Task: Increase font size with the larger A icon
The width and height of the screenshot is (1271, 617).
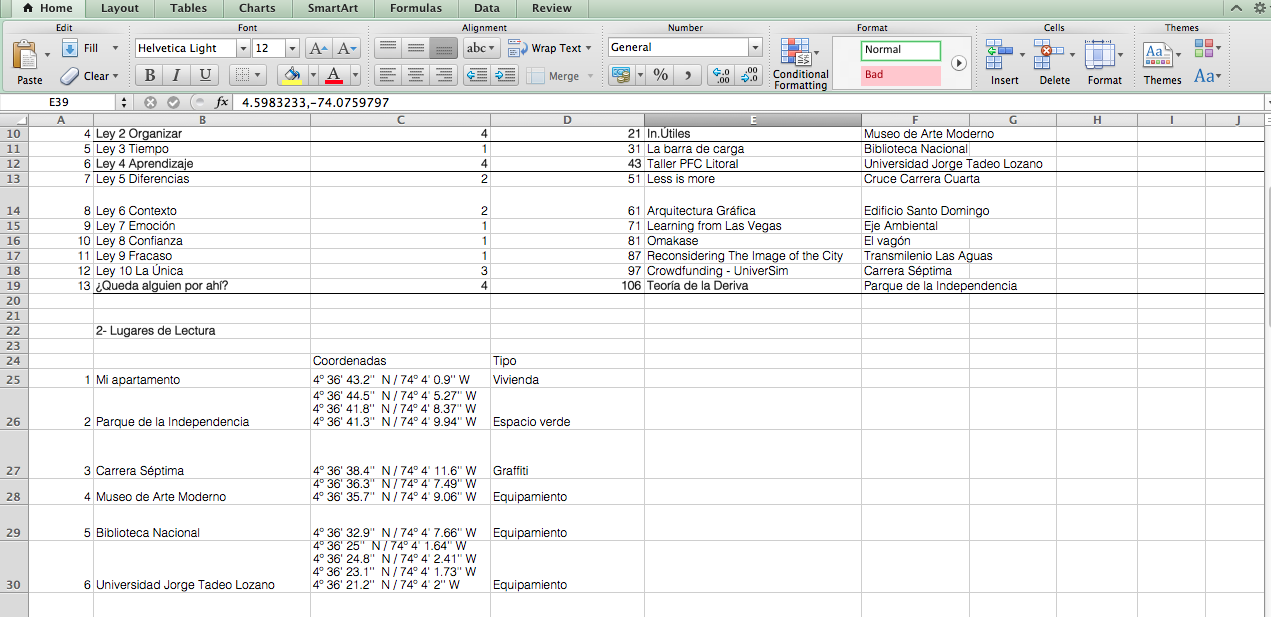Action: click(x=317, y=48)
